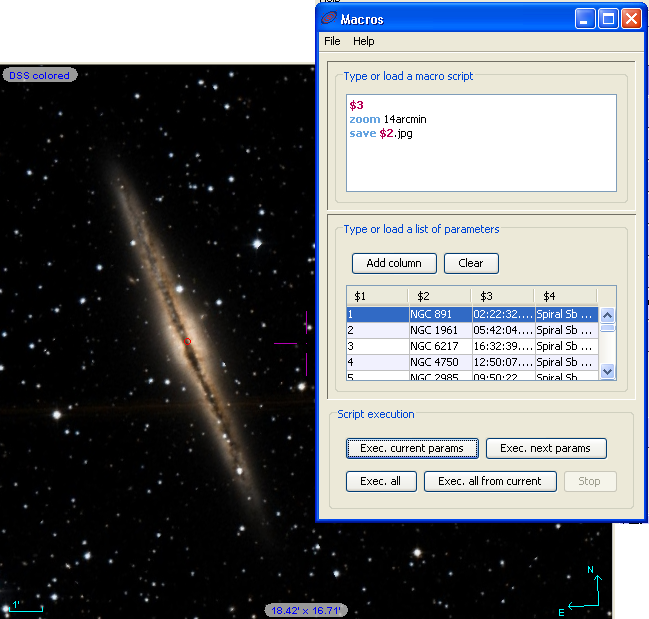Click inside the macro script text area

coord(481,143)
